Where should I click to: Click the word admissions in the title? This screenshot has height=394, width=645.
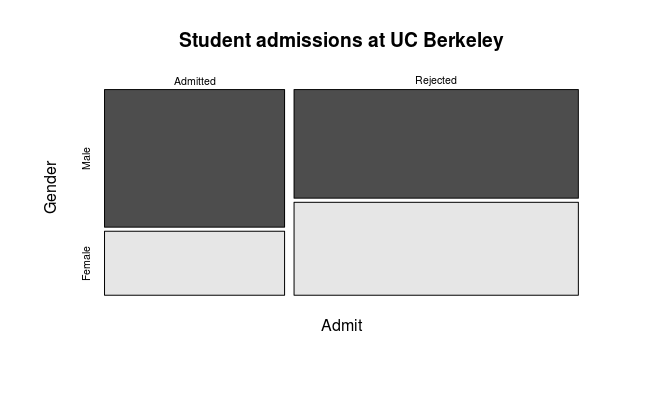tap(309, 40)
